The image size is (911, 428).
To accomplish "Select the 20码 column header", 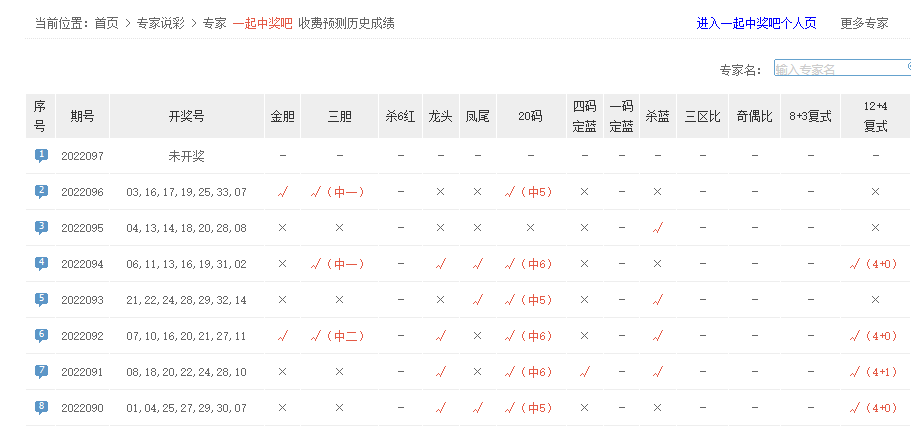I will (530, 116).
